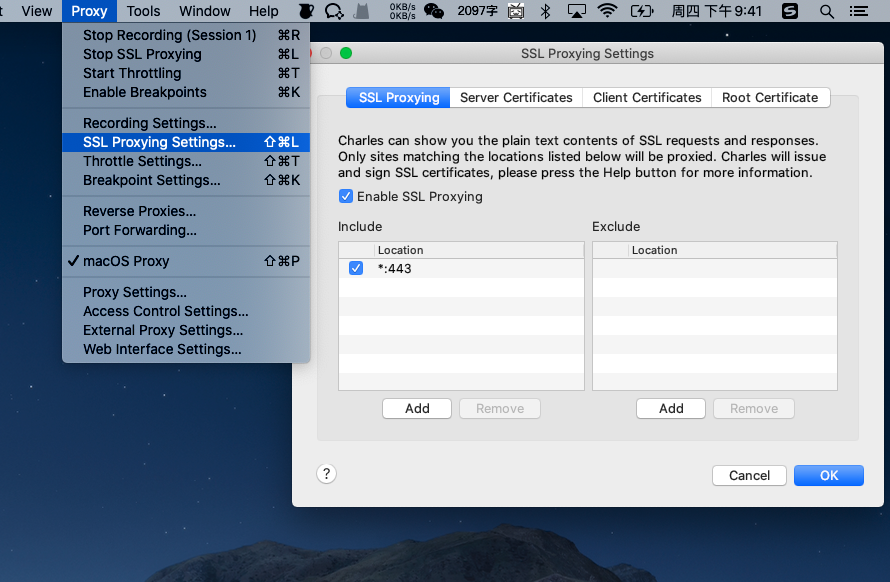
Task: Select the first empty Exclude list row
Action: pos(714,268)
